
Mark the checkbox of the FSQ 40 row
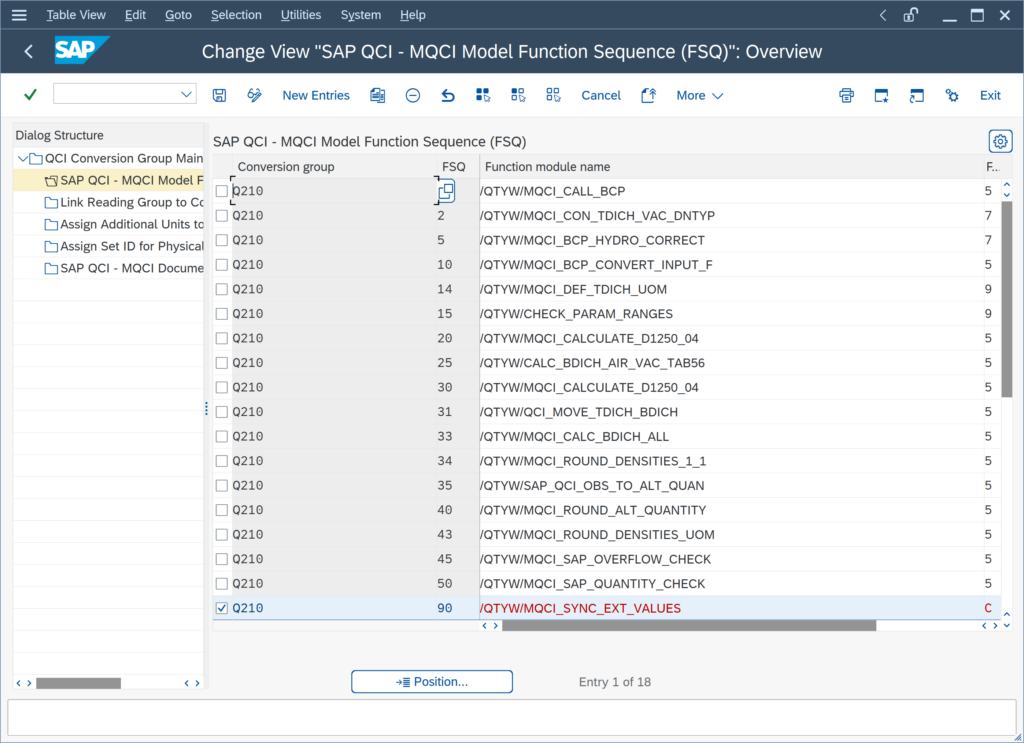(x=222, y=510)
